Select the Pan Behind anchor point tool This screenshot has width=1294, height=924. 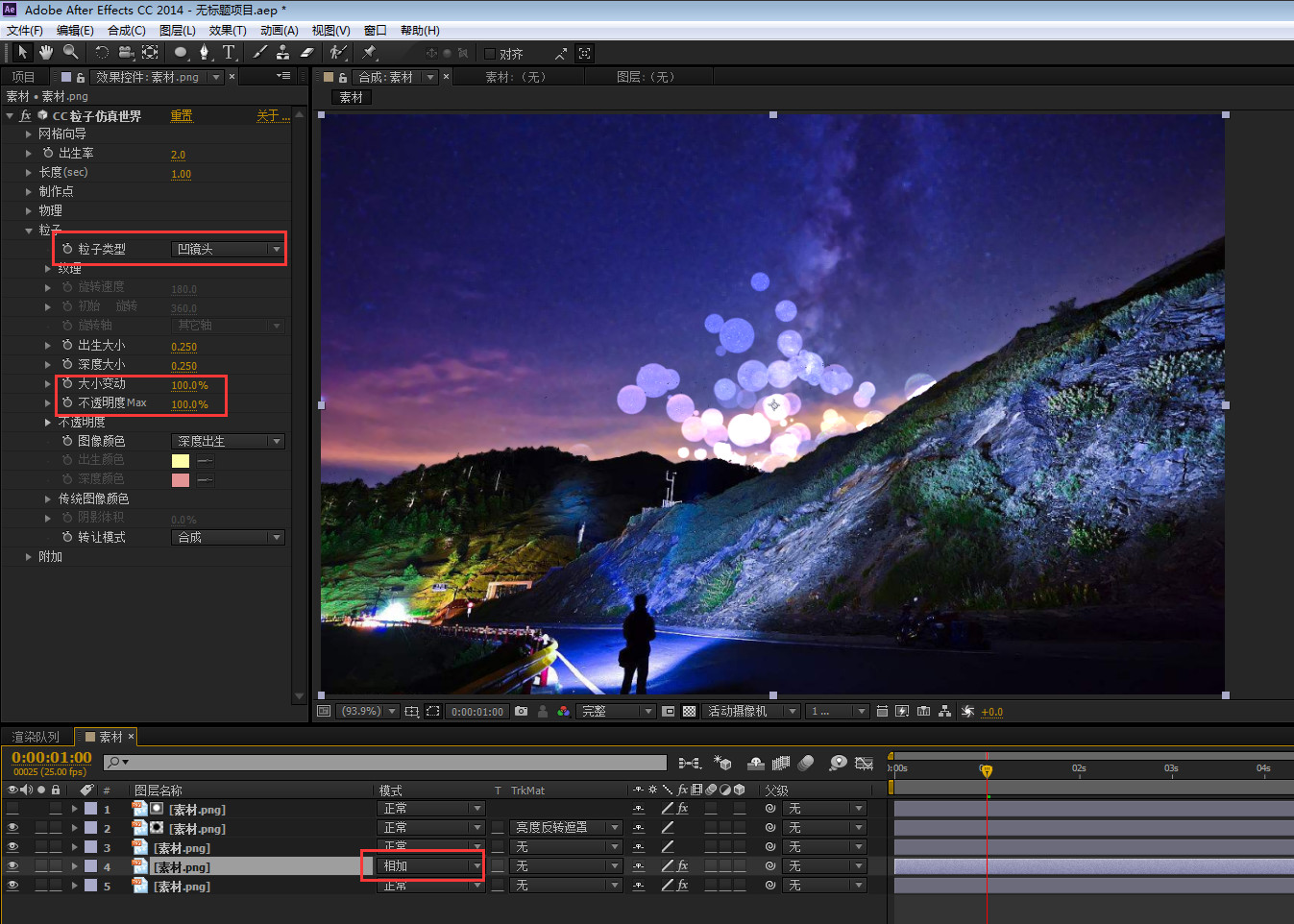pos(150,52)
